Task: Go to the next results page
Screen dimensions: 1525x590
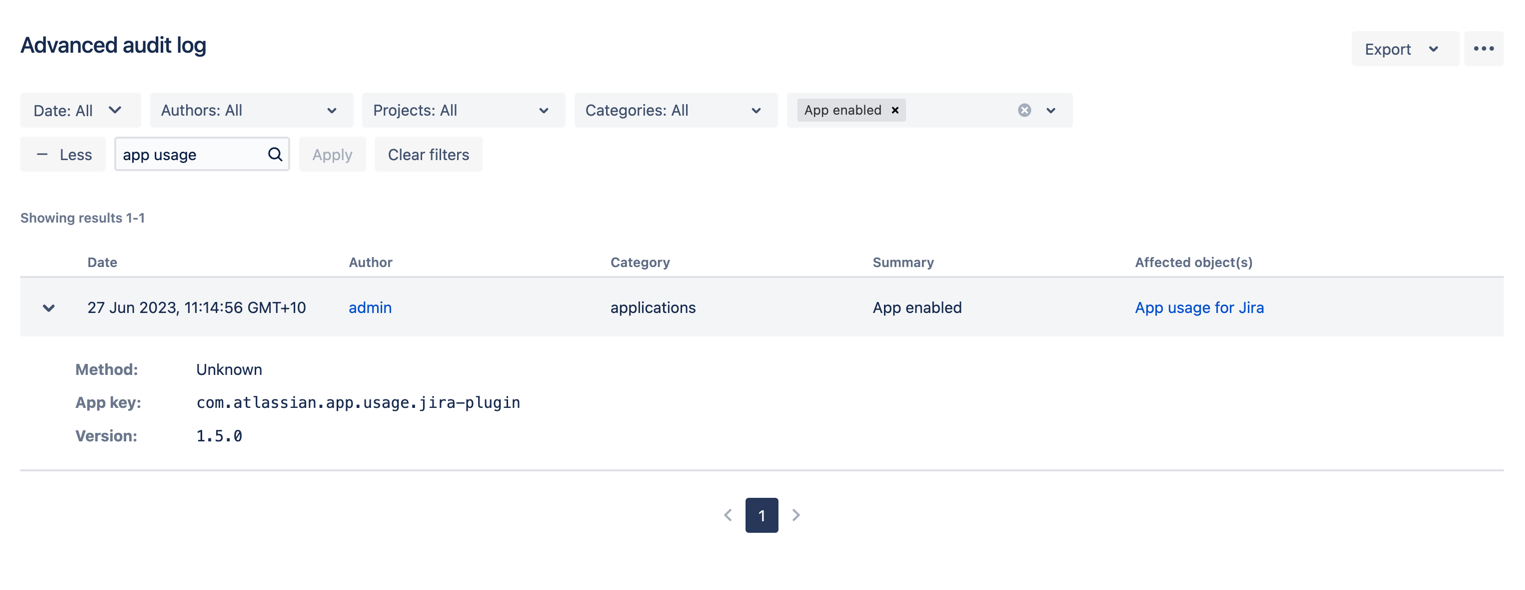Action: [796, 515]
